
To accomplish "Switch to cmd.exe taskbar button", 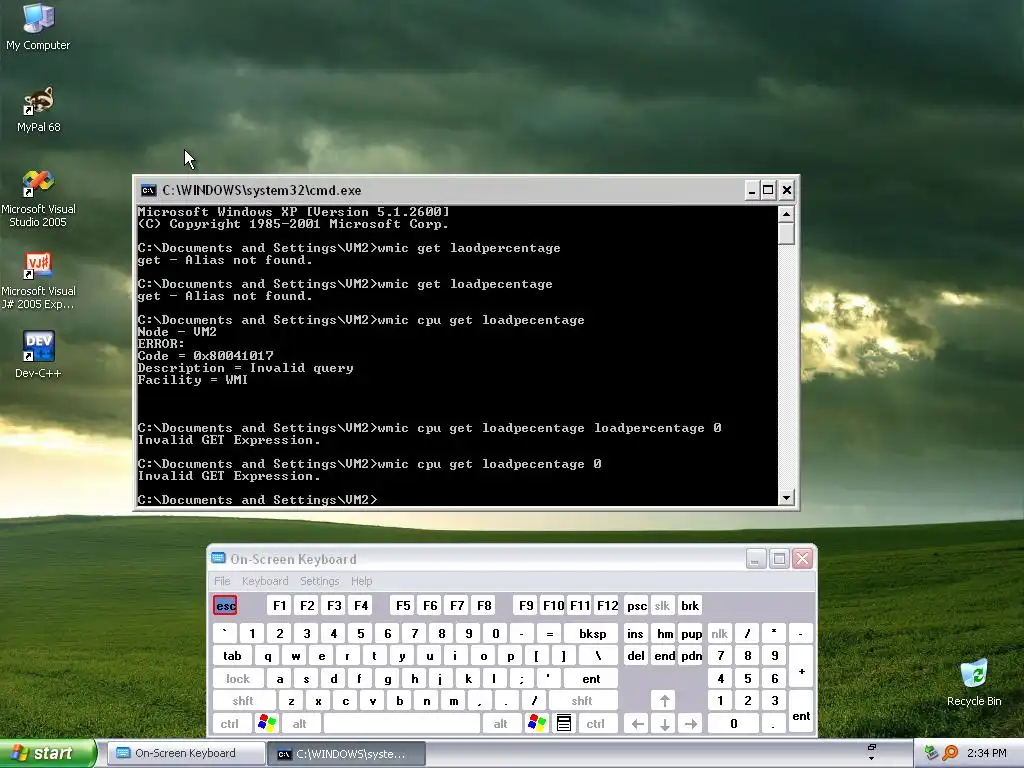I will (x=347, y=754).
